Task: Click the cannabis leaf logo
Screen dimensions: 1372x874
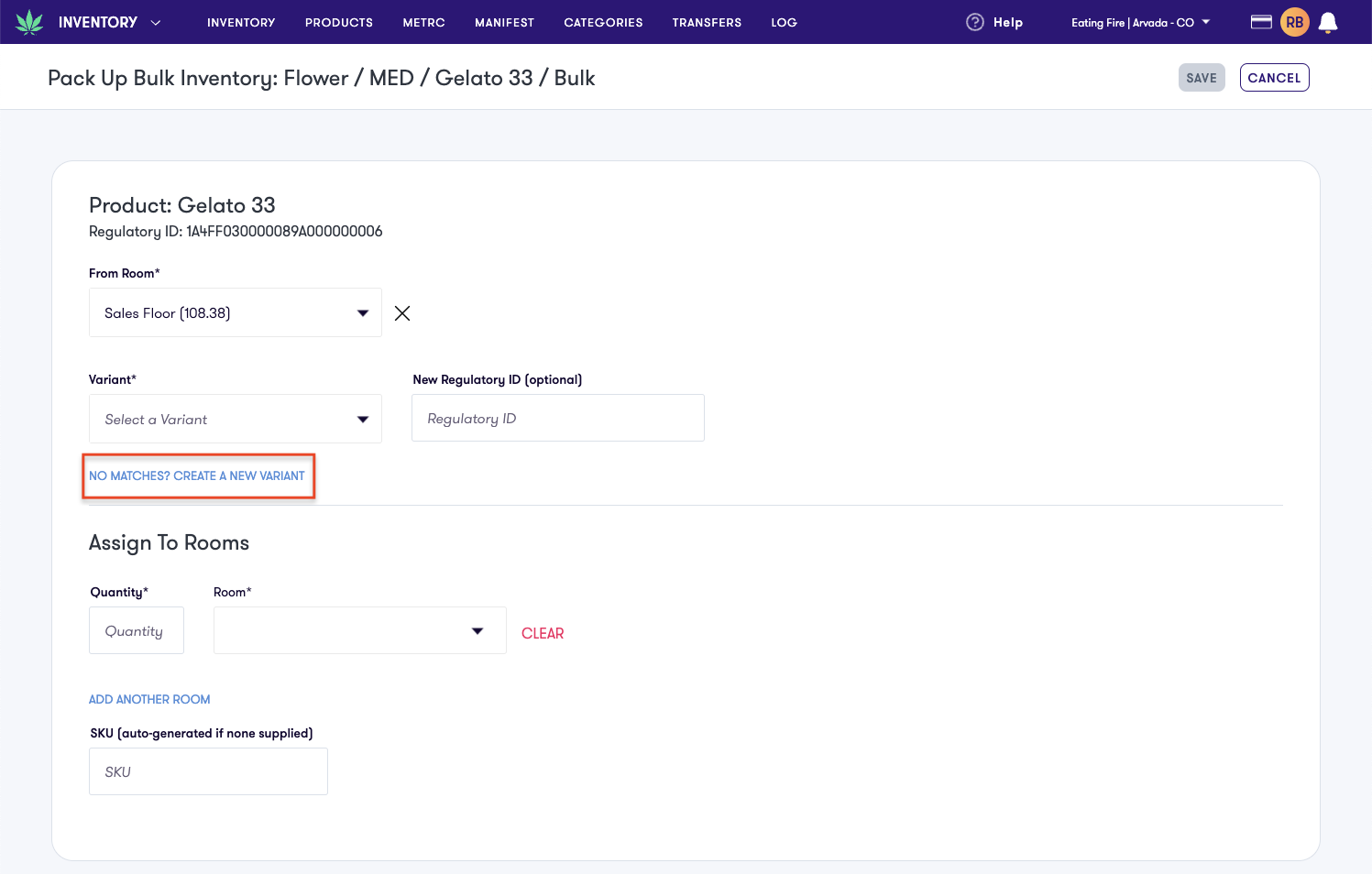Action: click(x=30, y=20)
